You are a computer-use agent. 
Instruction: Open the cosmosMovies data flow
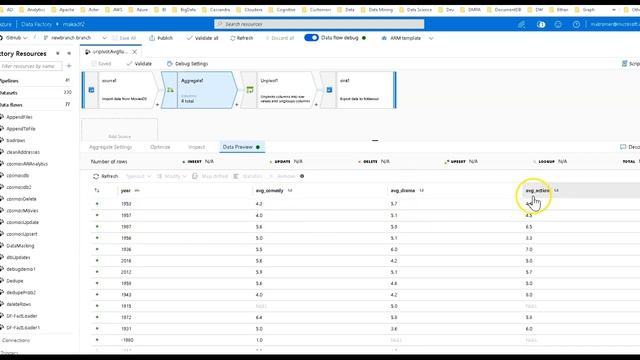(x=22, y=211)
